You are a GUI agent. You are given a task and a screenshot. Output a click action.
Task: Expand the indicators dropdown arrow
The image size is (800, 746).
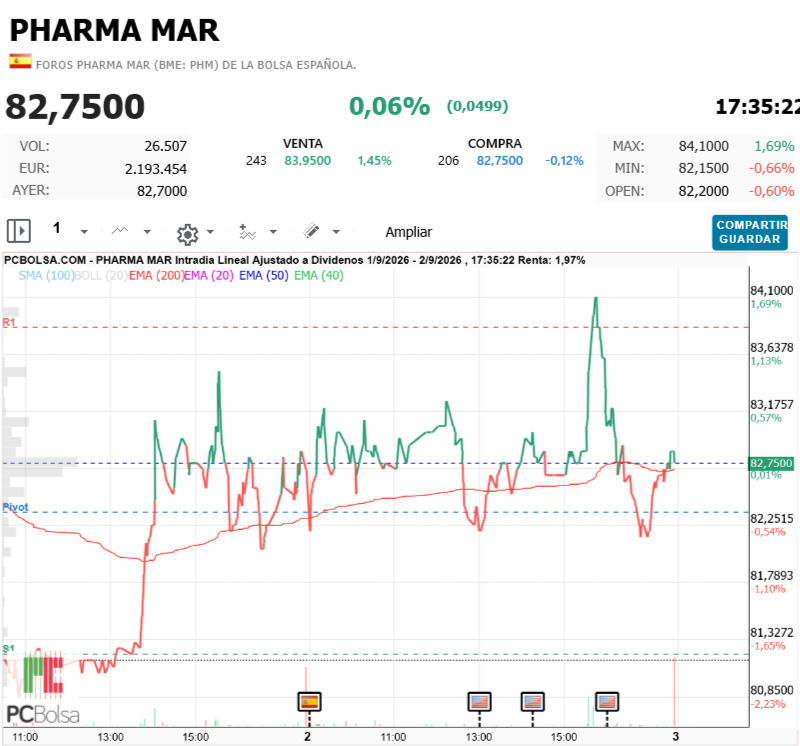273,232
